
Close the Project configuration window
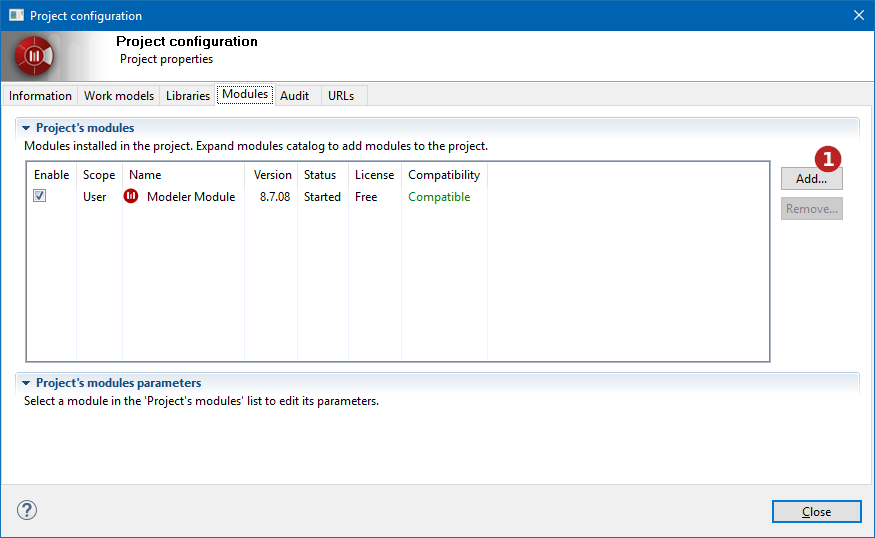click(859, 15)
